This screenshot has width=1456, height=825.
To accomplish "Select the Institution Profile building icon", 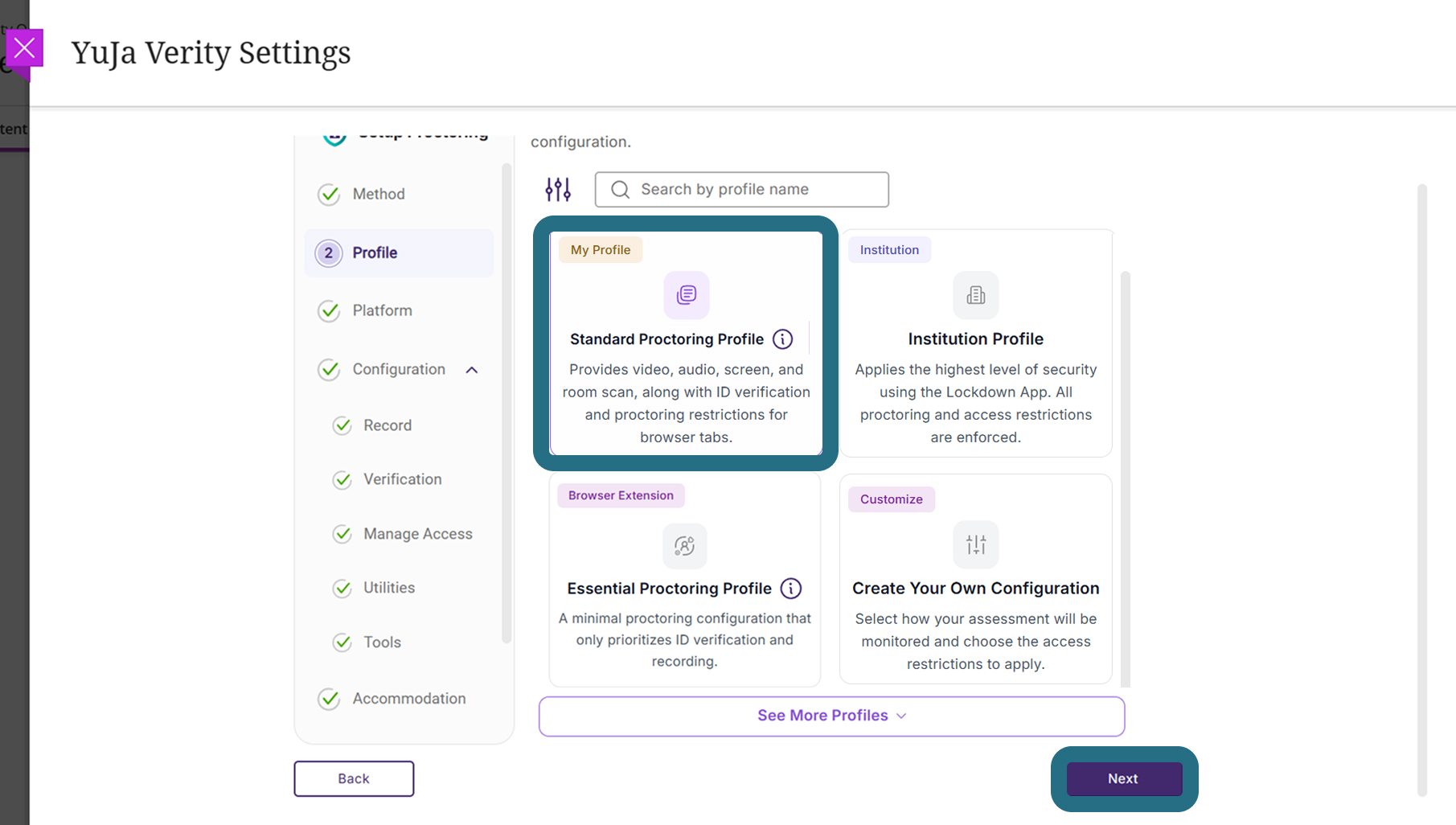I will 976,295.
